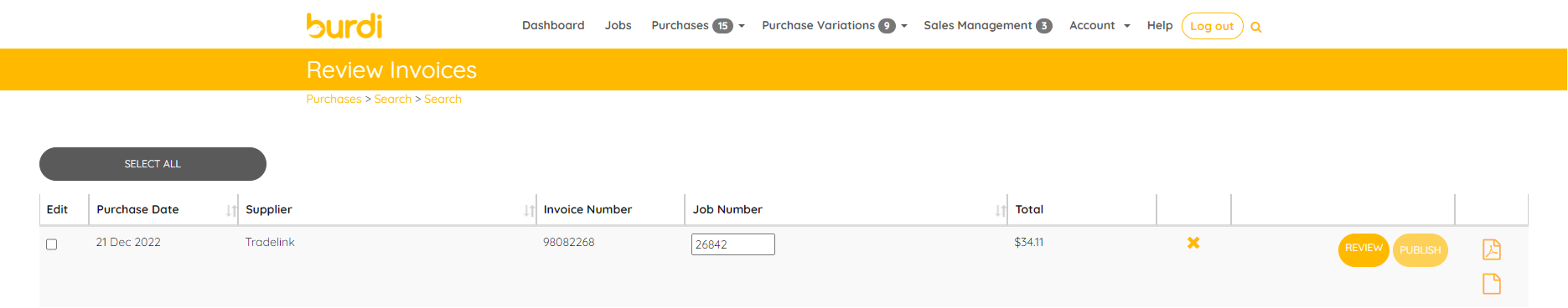Sort by Supplier column arrows
The image size is (1568, 308).
(529, 211)
